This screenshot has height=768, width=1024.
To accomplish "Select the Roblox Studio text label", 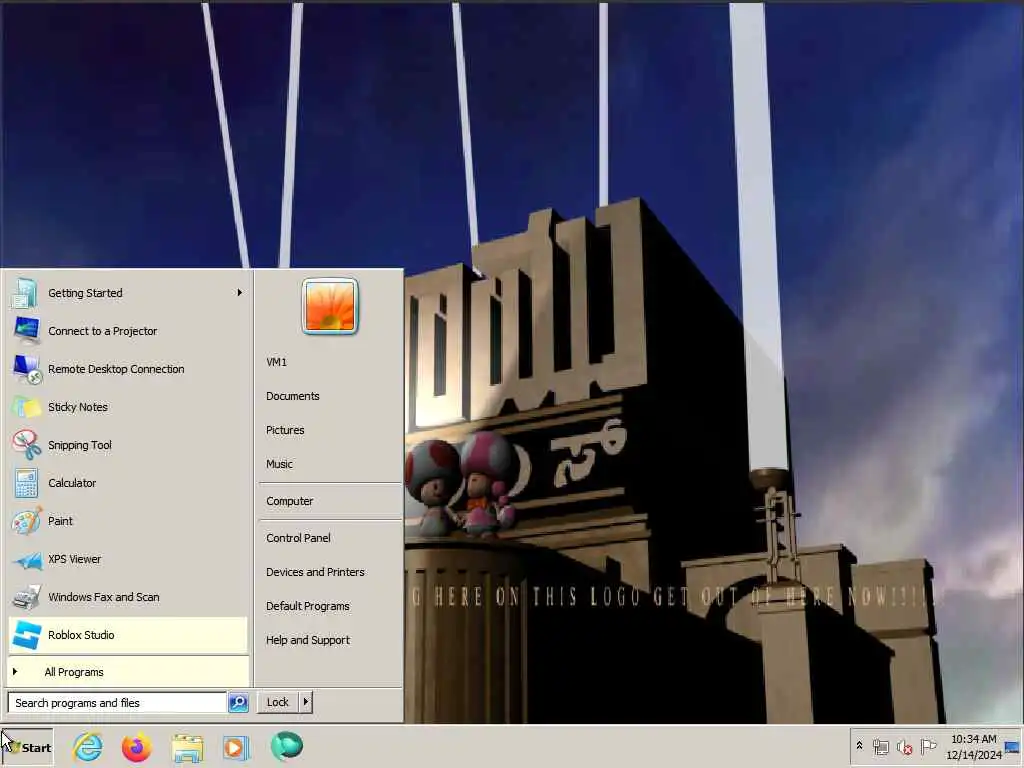I will pyautogui.click(x=81, y=635).
